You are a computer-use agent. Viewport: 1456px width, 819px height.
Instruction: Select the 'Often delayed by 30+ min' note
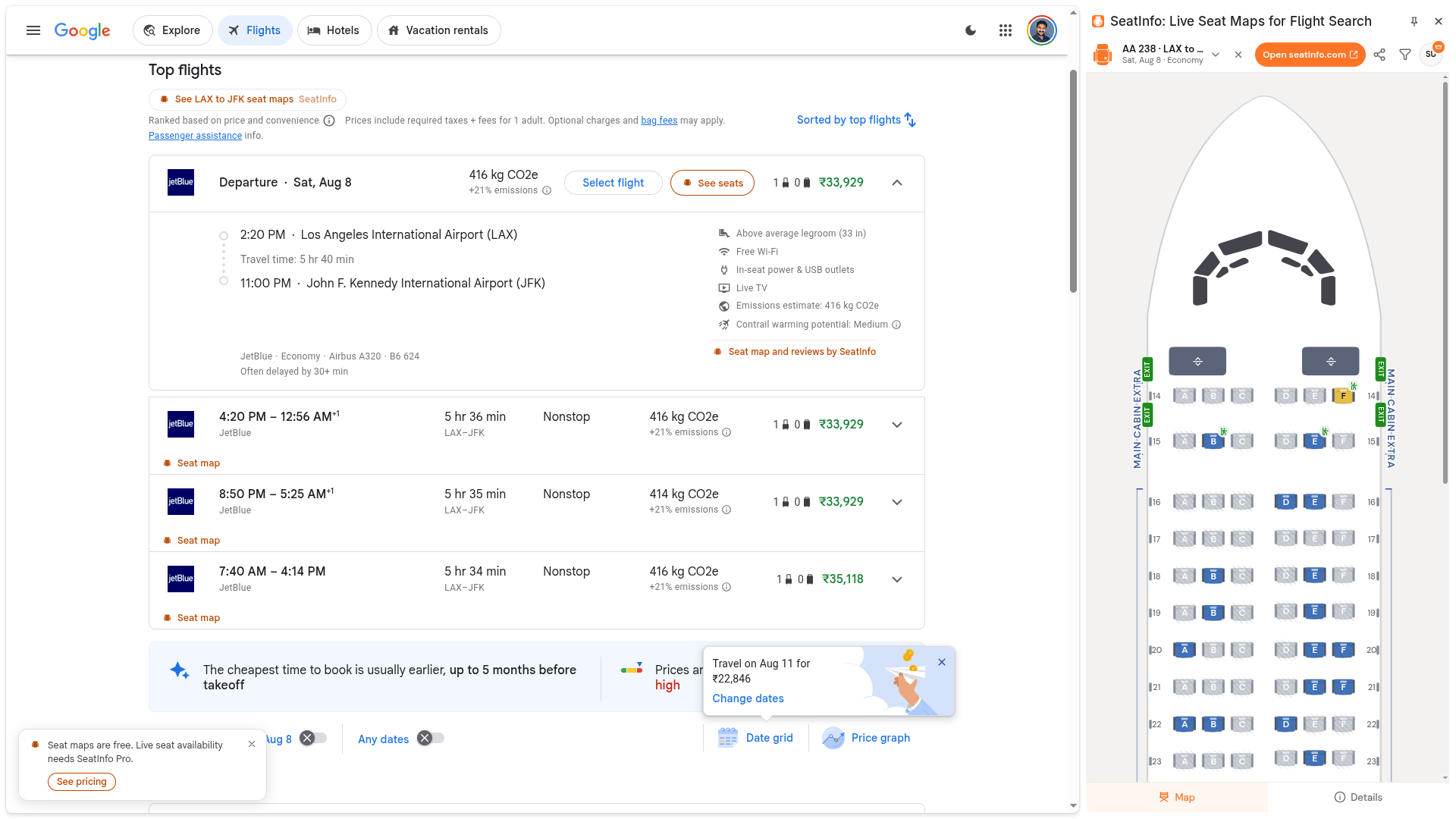pyautogui.click(x=294, y=372)
